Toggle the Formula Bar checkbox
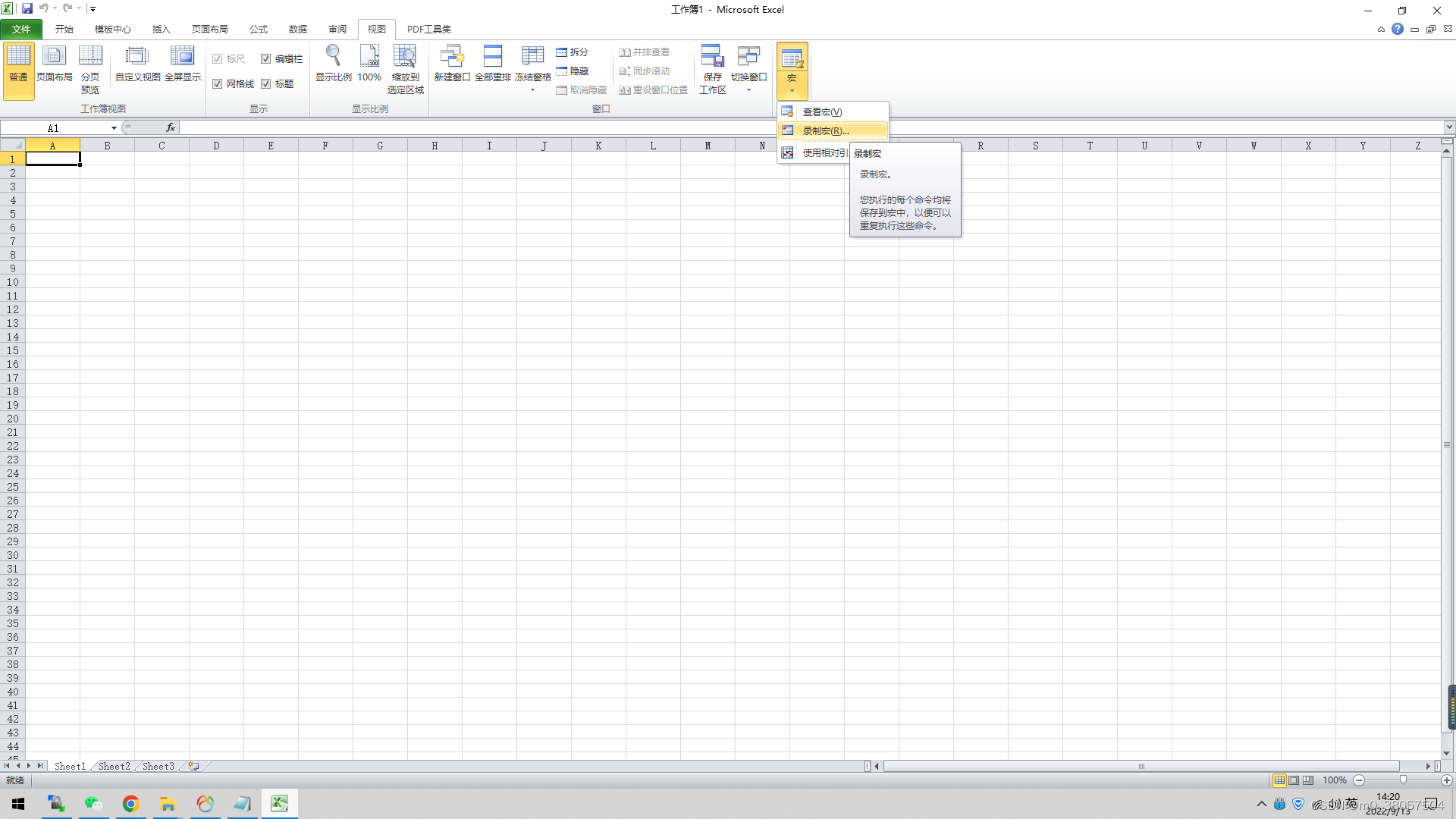Image resolution: width=1456 pixels, height=819 pixels. 266,59
